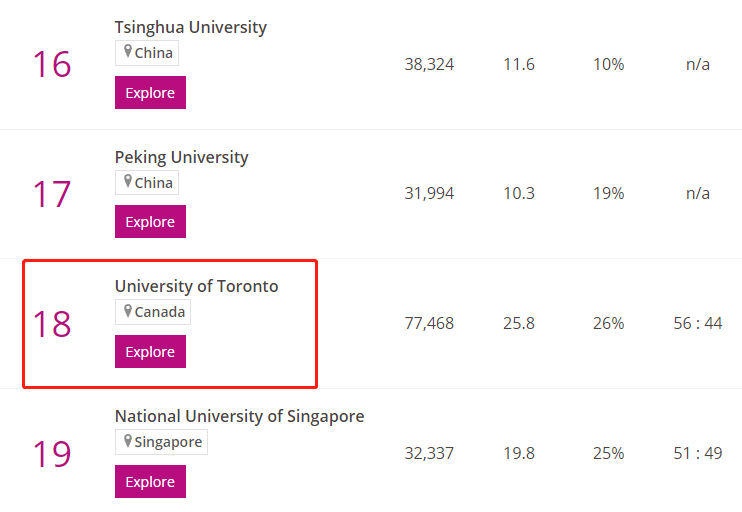Screen dimensions: 742x512
Task: Click the 56 : 44 gender ratio value
Action: point(698,323)
